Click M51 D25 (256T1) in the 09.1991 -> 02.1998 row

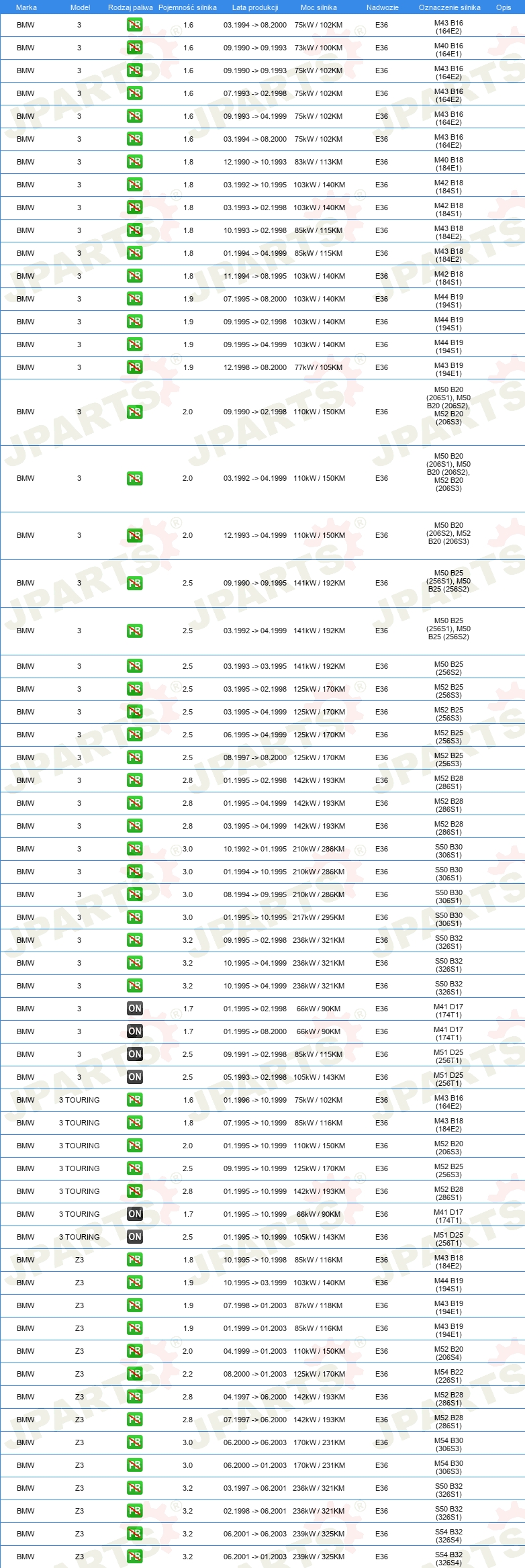448,1057
